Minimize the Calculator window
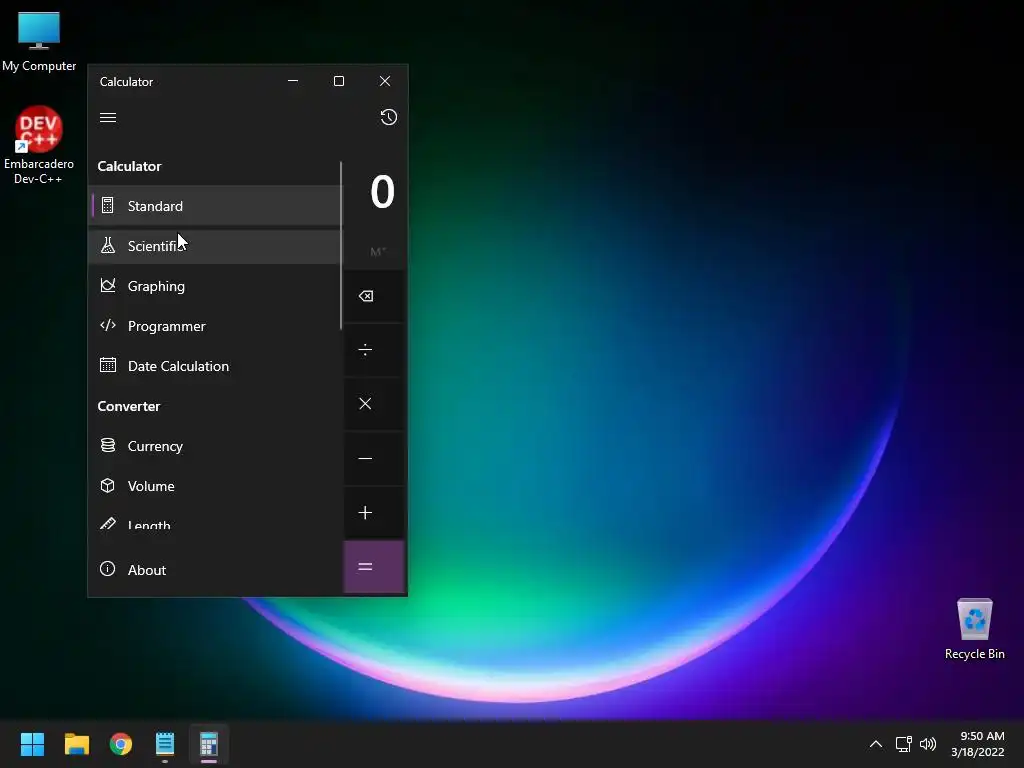The image size is (1024, 768). point(293,81)
